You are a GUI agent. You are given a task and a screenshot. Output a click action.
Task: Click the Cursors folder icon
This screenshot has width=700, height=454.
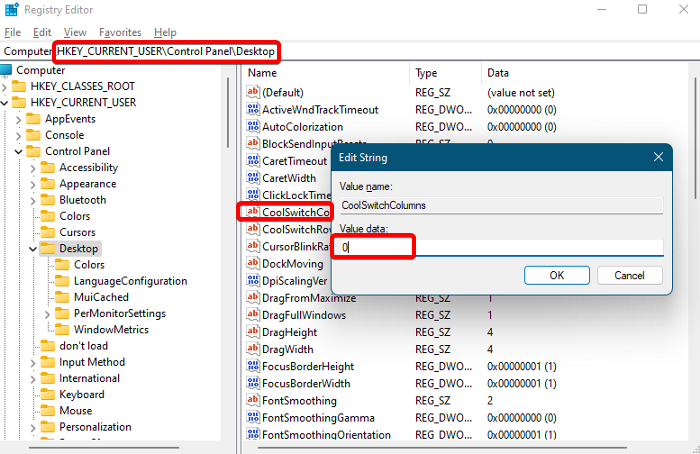[x=48, y=232]
